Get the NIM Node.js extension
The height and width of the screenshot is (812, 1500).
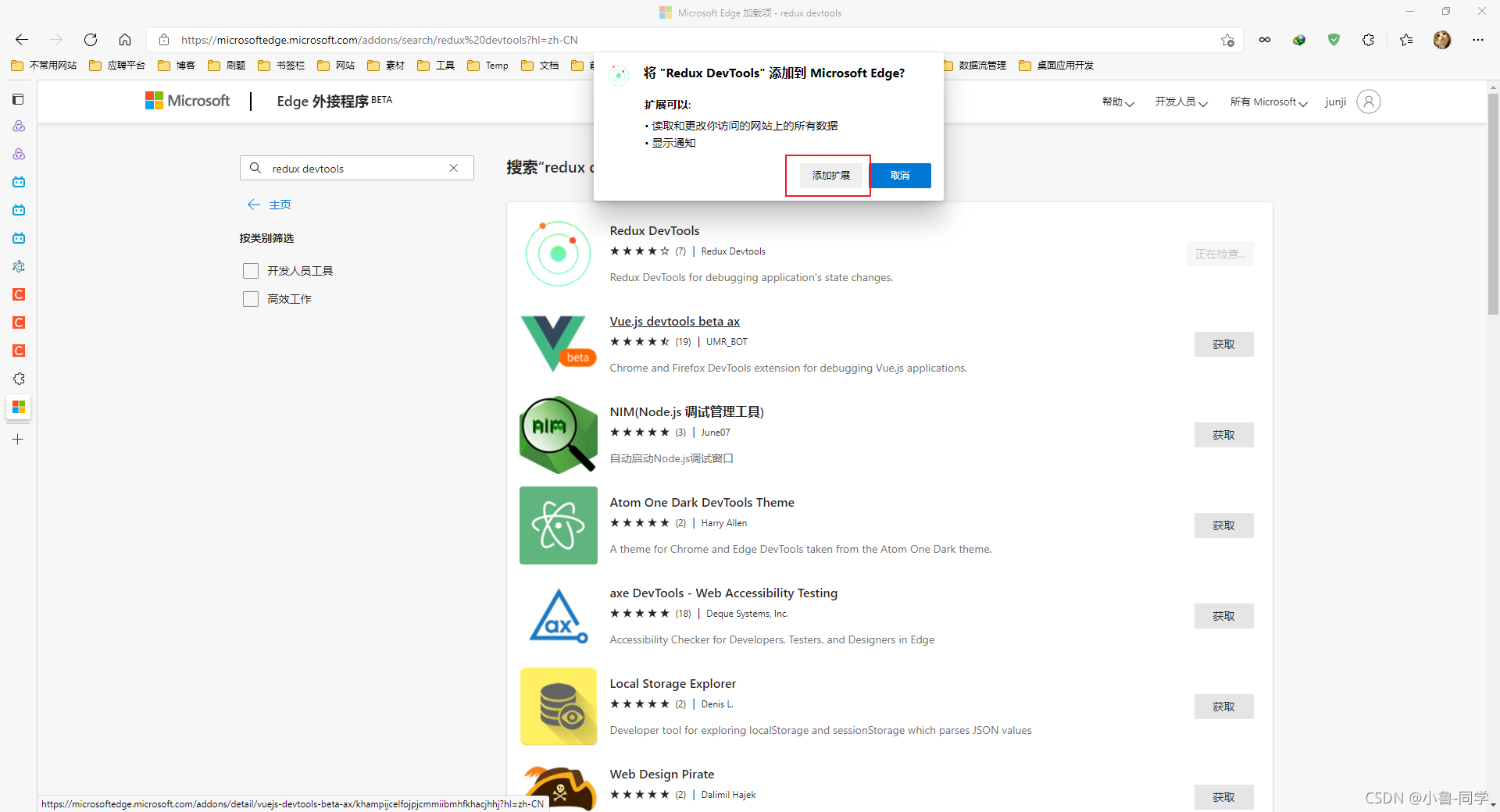tap(1223, 435)
